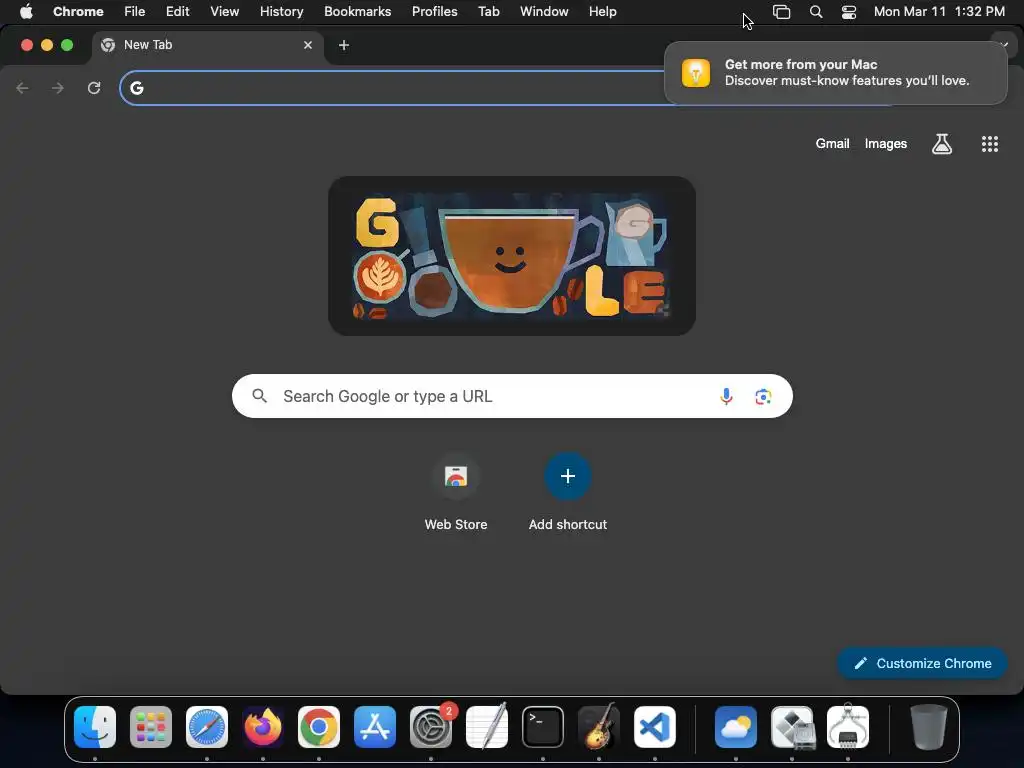Open a new tab with plus button
This screenshot has height=768, width=1024.
click(344, 45)
